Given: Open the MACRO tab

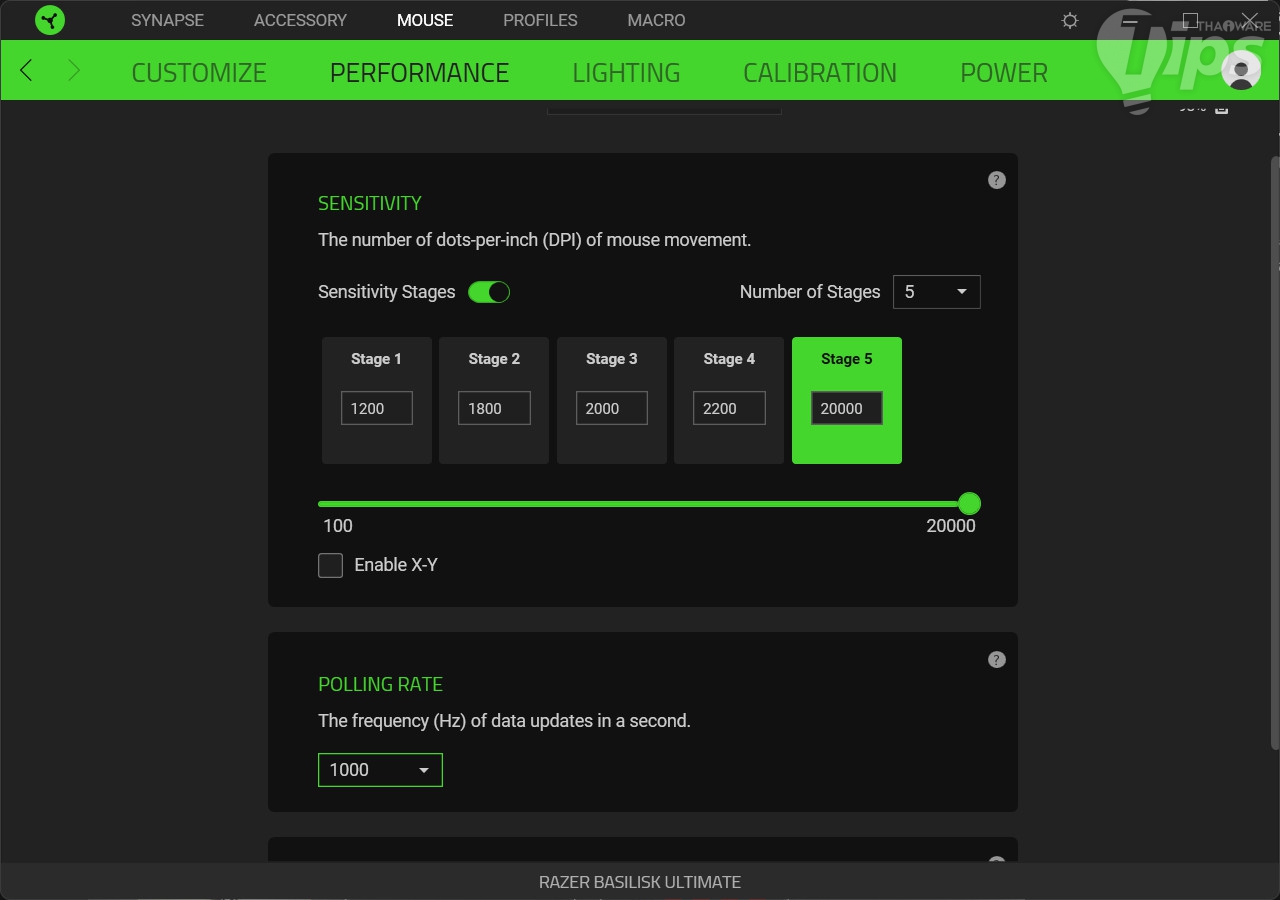Looking at the screenshot, I should [x=656, y=20].
